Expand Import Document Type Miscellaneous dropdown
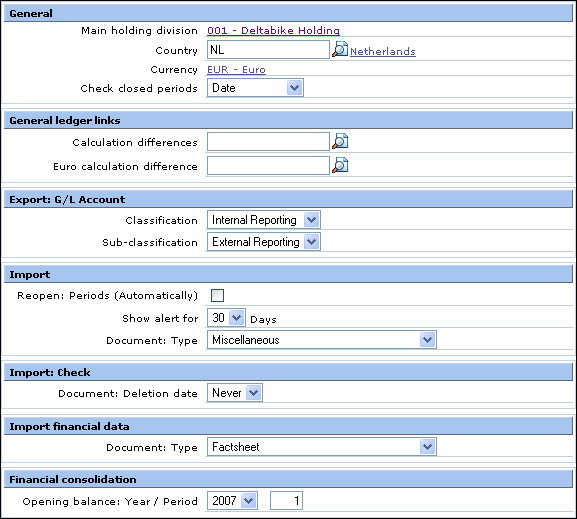The height and width of the screenshot is (519, 577). [322, 340]
